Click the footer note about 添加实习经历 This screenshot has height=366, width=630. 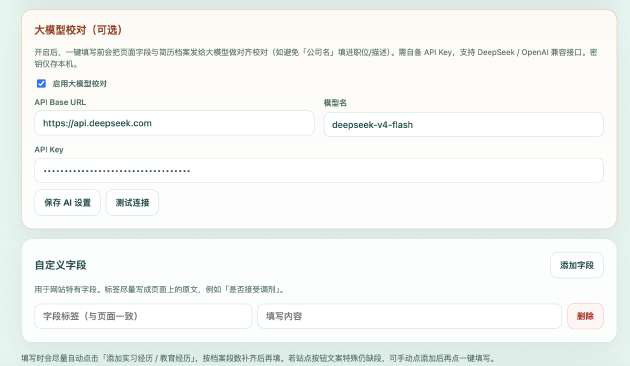pos(259,358)
